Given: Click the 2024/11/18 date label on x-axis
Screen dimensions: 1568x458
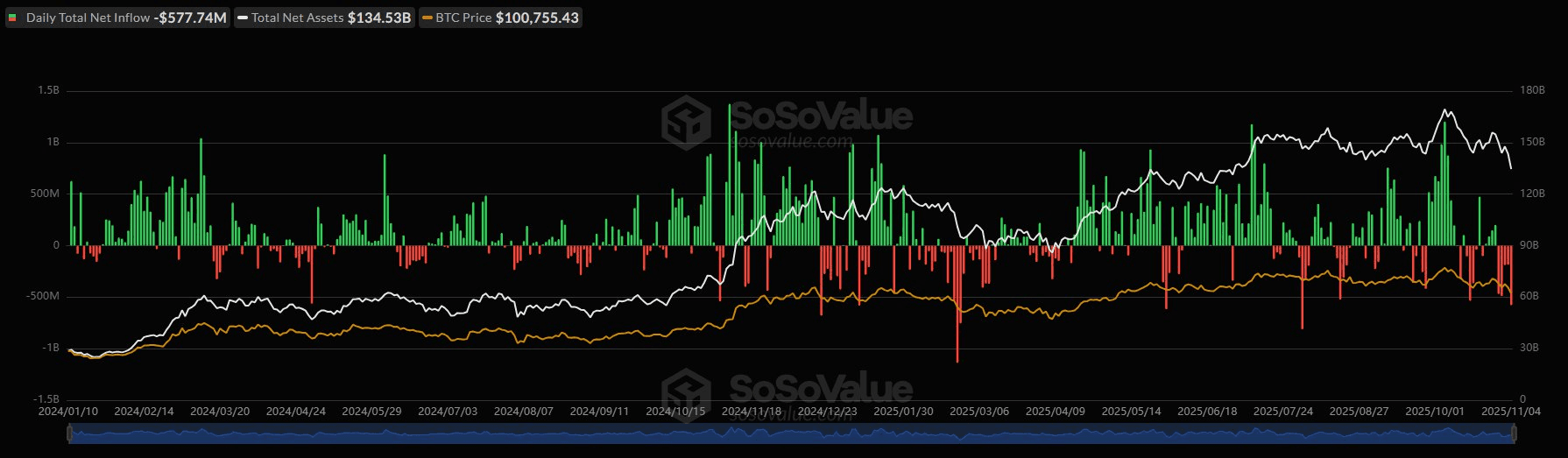Looking at the screenshot, I should point(752,411).
